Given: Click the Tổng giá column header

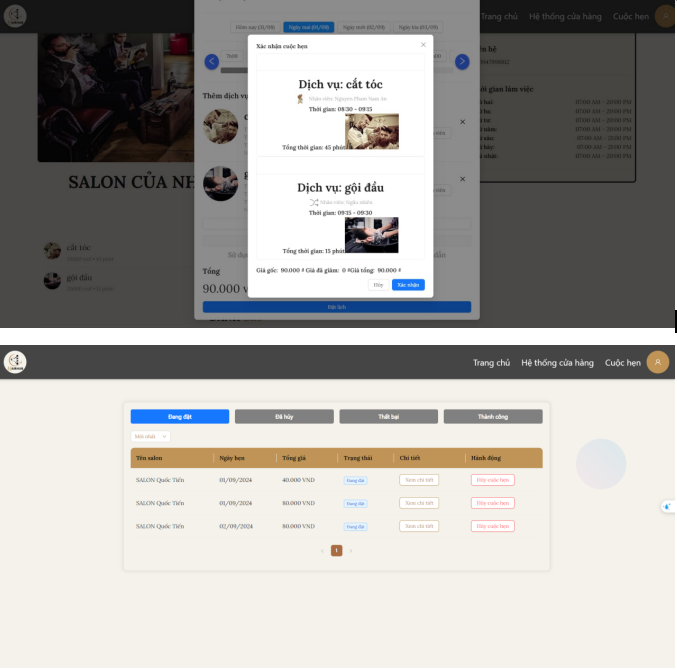Looking at the screenshot, I should point(294,458).
